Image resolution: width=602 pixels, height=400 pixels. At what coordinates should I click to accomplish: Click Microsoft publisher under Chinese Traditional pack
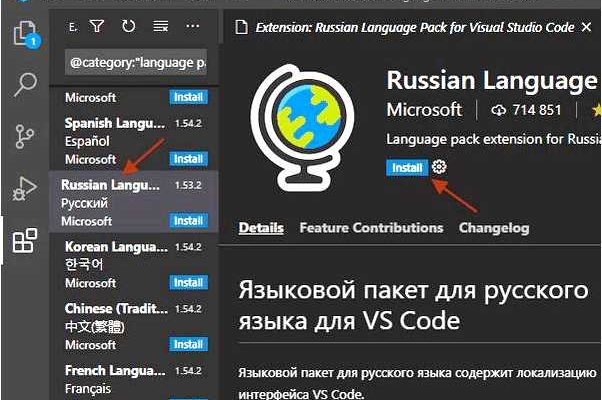[x=90, y=345]
